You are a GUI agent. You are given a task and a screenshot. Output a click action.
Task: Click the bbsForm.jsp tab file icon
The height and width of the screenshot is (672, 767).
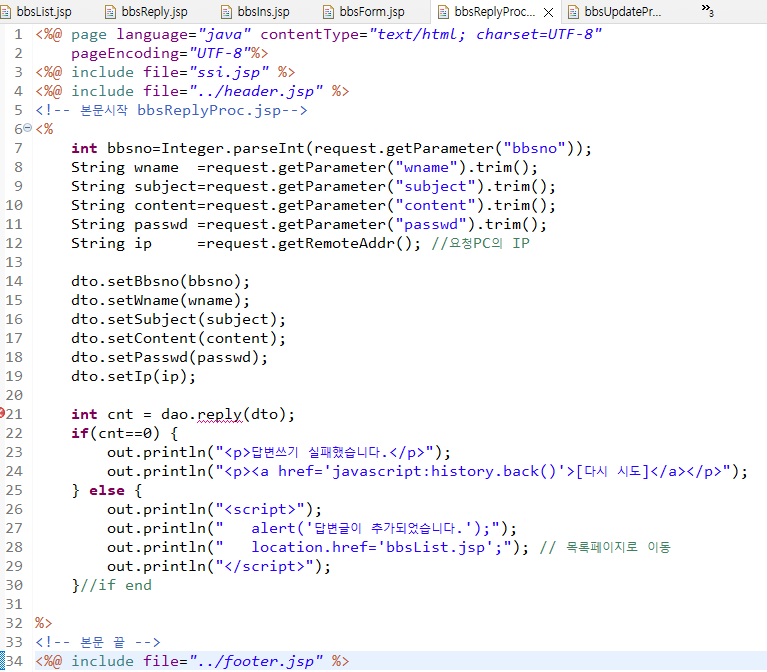point(329,12)
